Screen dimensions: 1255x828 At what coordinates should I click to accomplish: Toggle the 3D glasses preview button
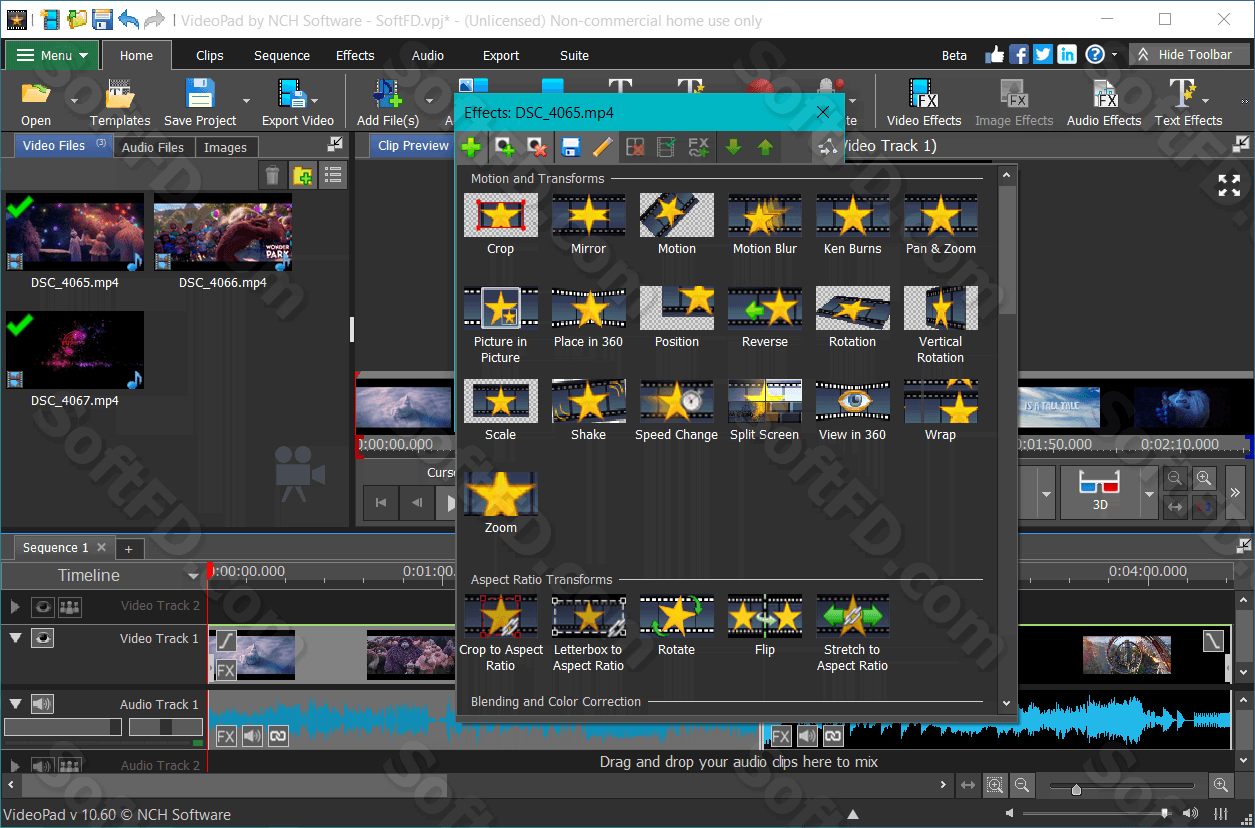click(x=1100, y=490)
